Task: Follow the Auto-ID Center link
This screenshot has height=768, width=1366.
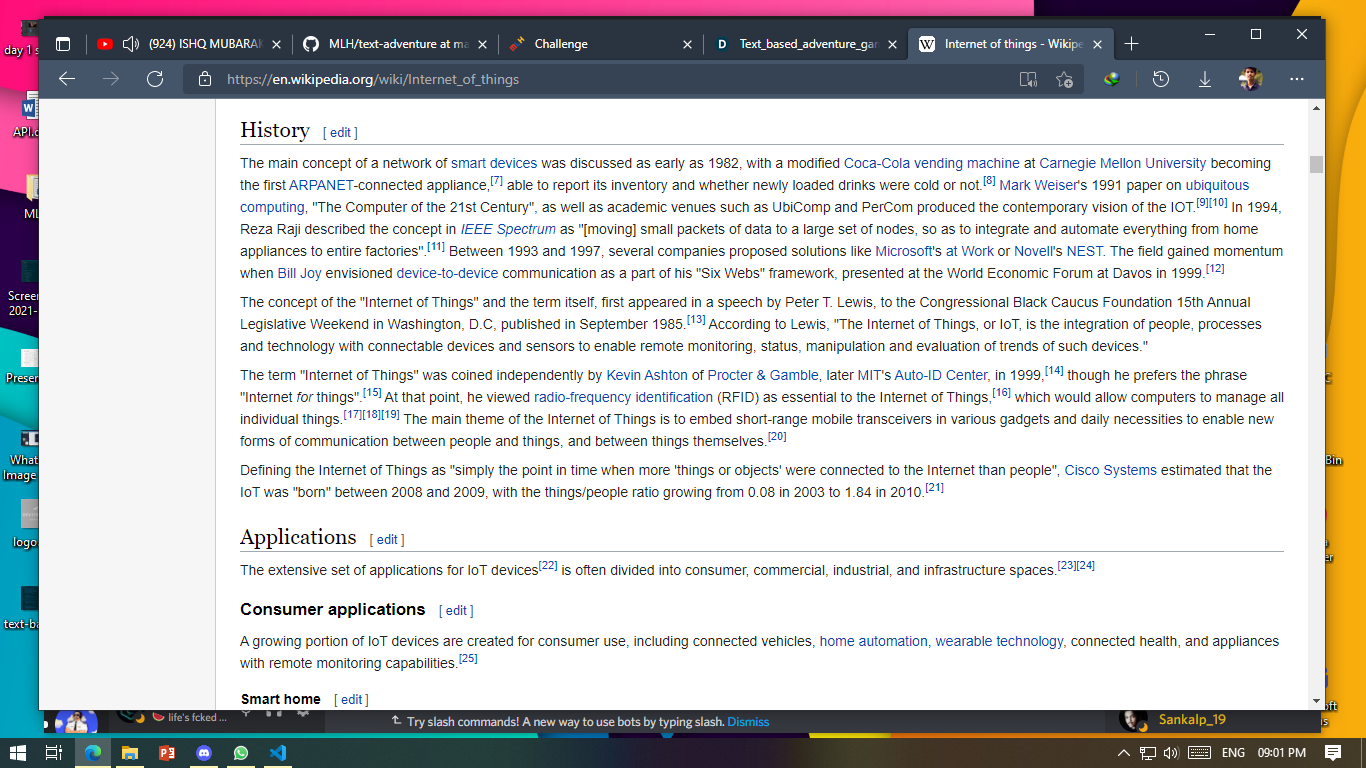Action: click(x=940, y=375)
